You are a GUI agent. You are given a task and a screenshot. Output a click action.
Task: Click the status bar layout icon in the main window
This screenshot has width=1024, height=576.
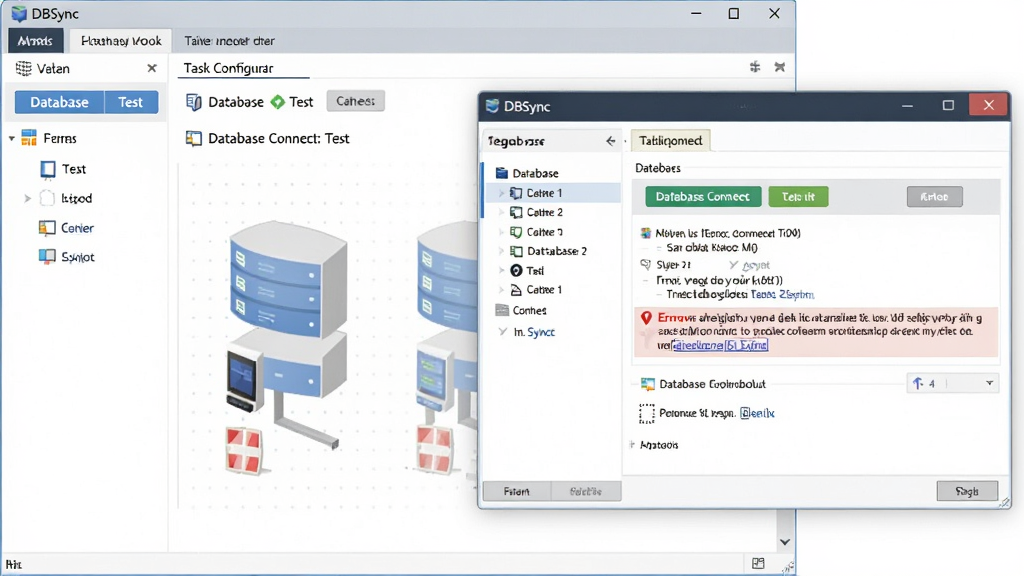(x=758, y=564)
